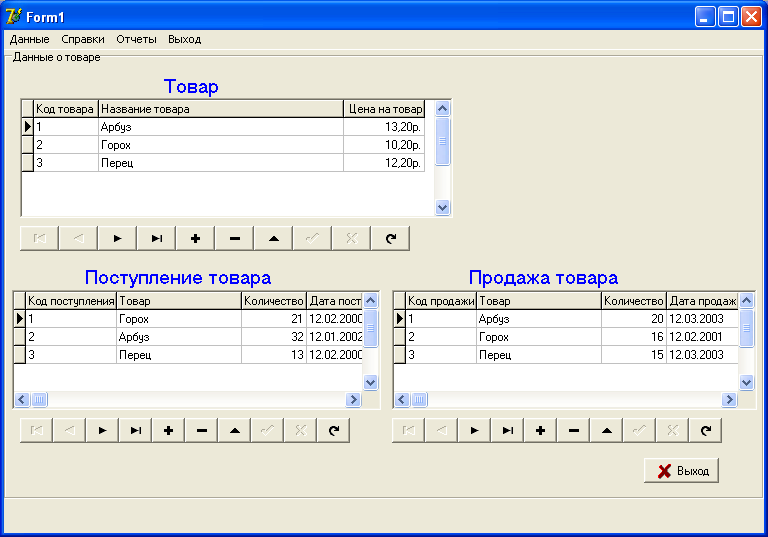Open the Данные menu

point(29,39)
